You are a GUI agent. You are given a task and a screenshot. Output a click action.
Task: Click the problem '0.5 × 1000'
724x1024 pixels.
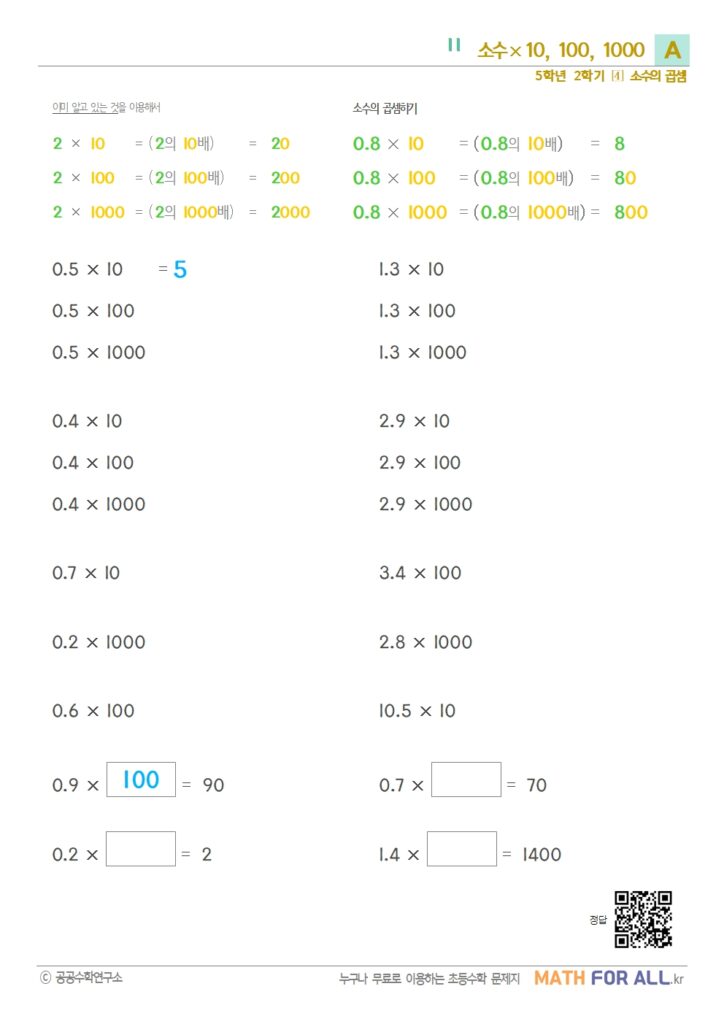click(99, 352)
